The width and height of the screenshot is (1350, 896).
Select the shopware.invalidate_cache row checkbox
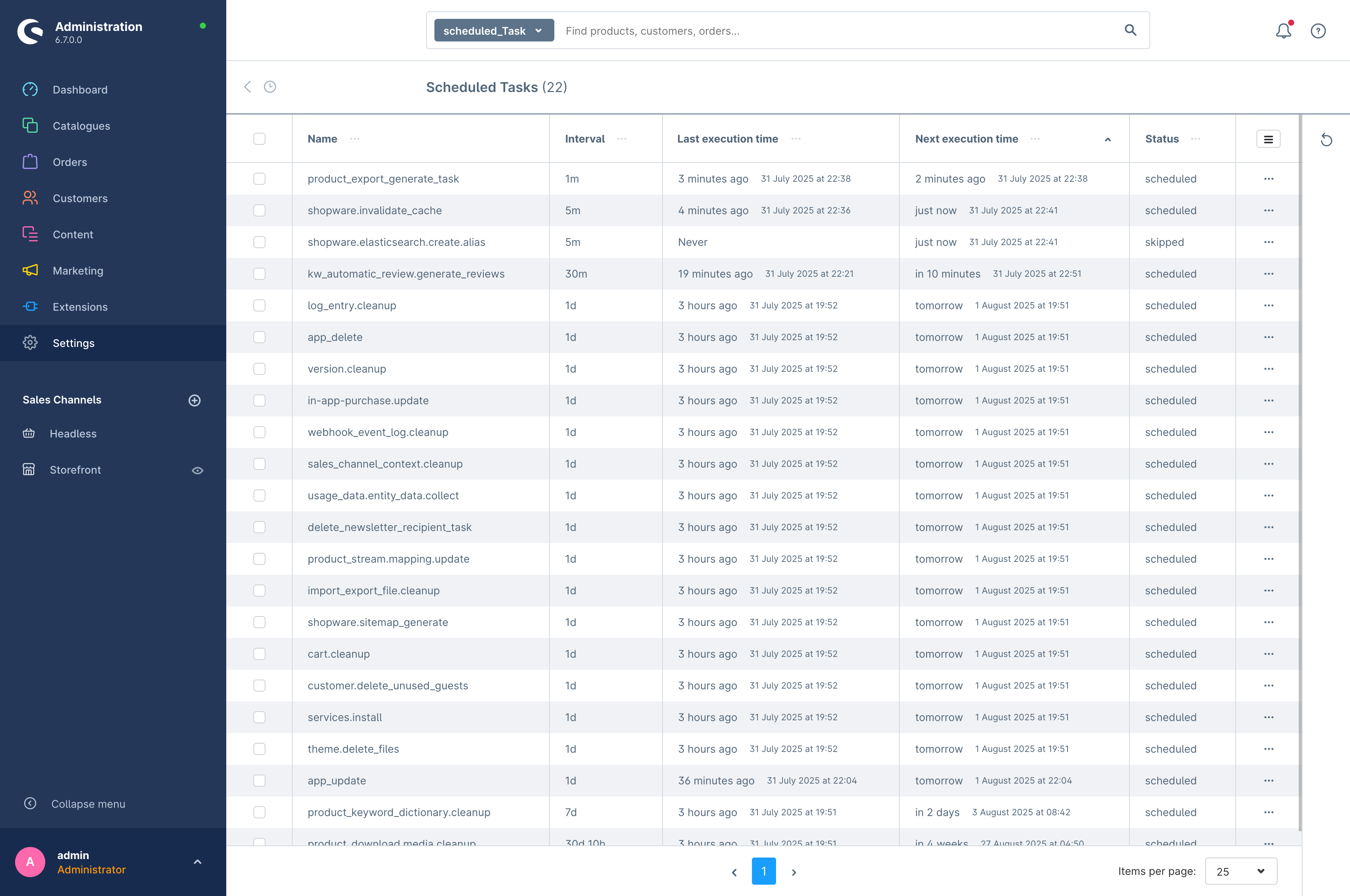(259, 210)
